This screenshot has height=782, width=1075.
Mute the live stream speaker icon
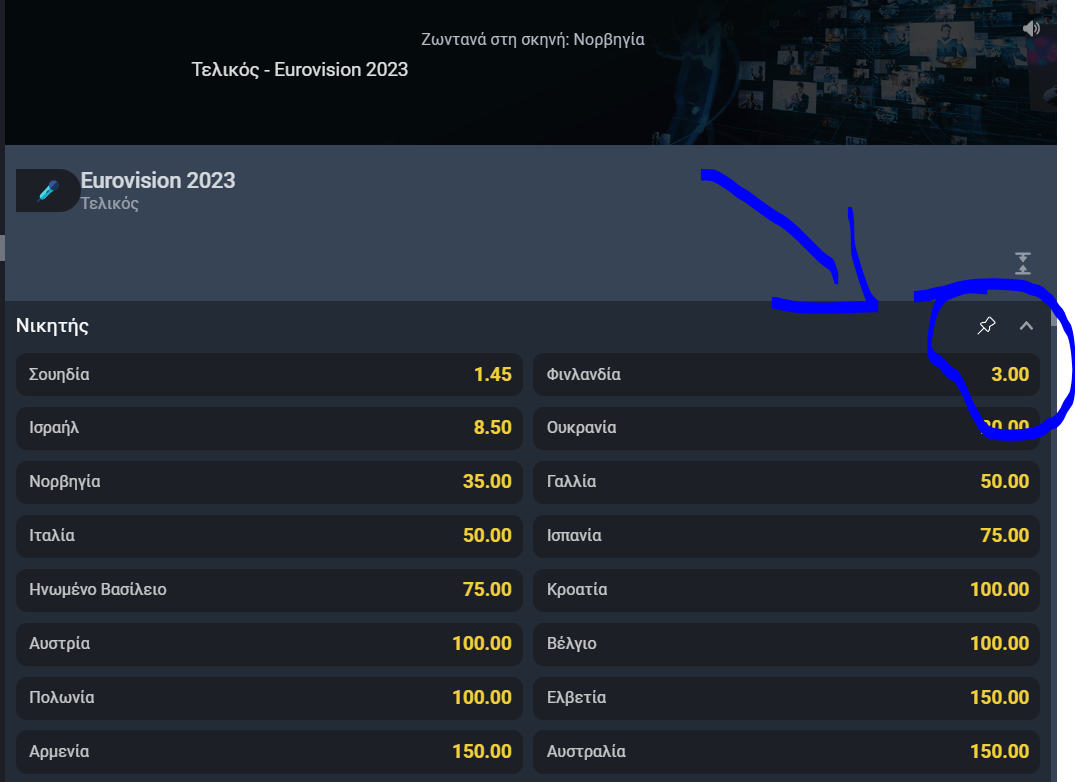click(x=1032, y=29)
